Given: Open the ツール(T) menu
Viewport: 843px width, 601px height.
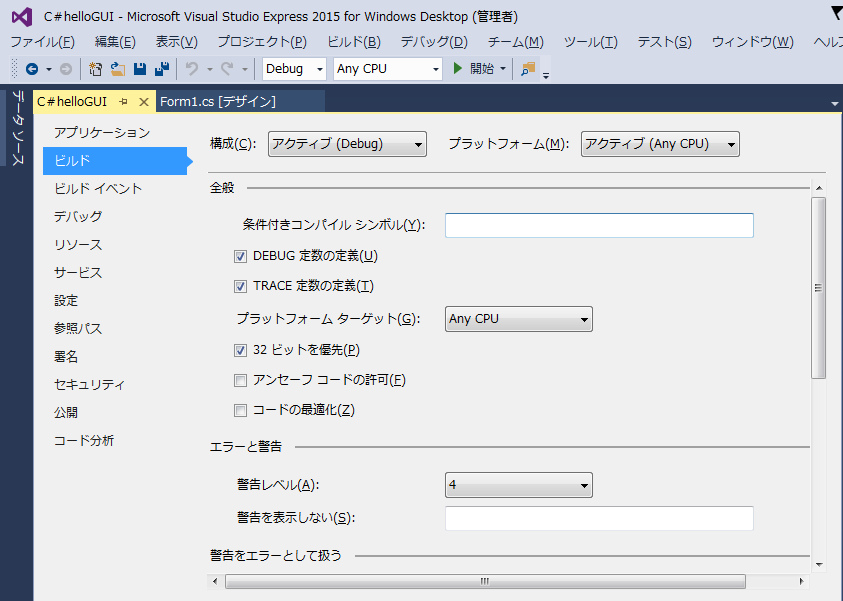Looking at the screenshot, I should [x=591, y=42].
